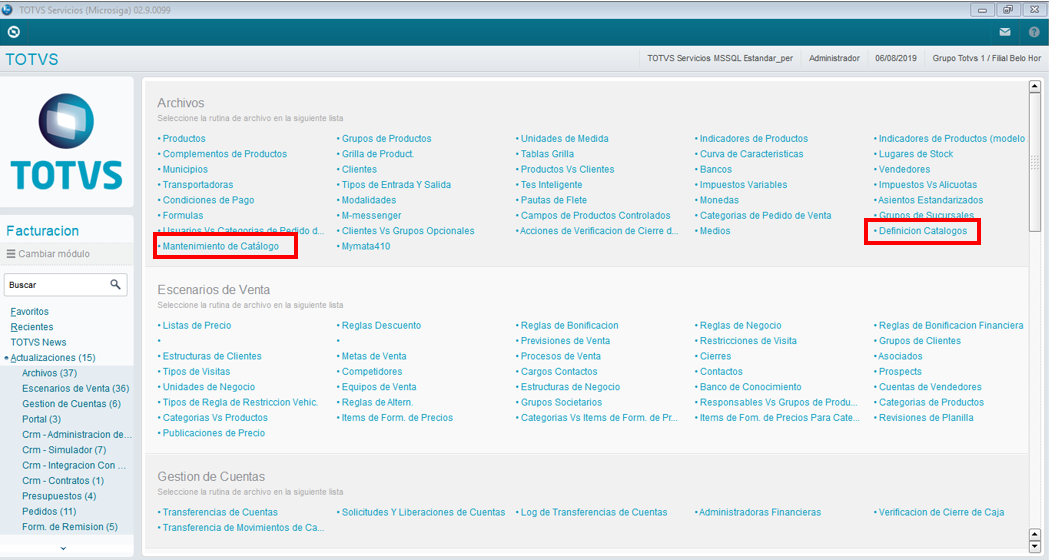Screen dimensions: 1050x560
Task: Open Definicion Catalogos
Action: tap(923, 231)
